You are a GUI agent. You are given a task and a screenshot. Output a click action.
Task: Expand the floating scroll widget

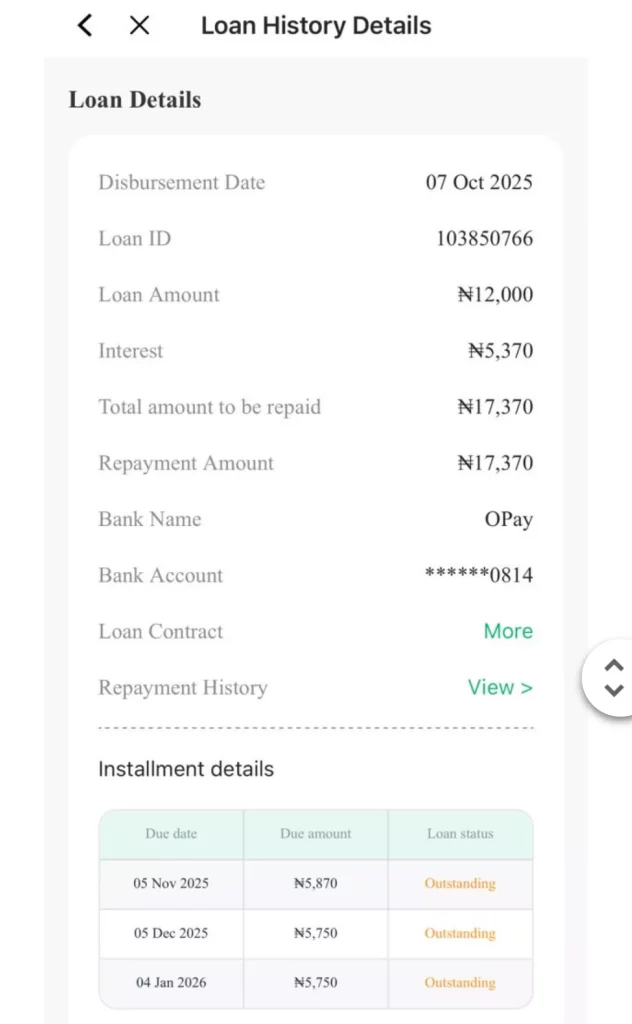point(614,677)
